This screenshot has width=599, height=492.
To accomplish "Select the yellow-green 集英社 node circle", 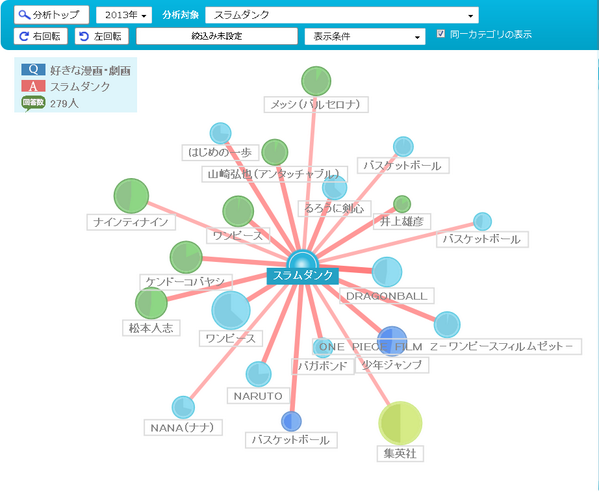I will (x=400, y=423).
